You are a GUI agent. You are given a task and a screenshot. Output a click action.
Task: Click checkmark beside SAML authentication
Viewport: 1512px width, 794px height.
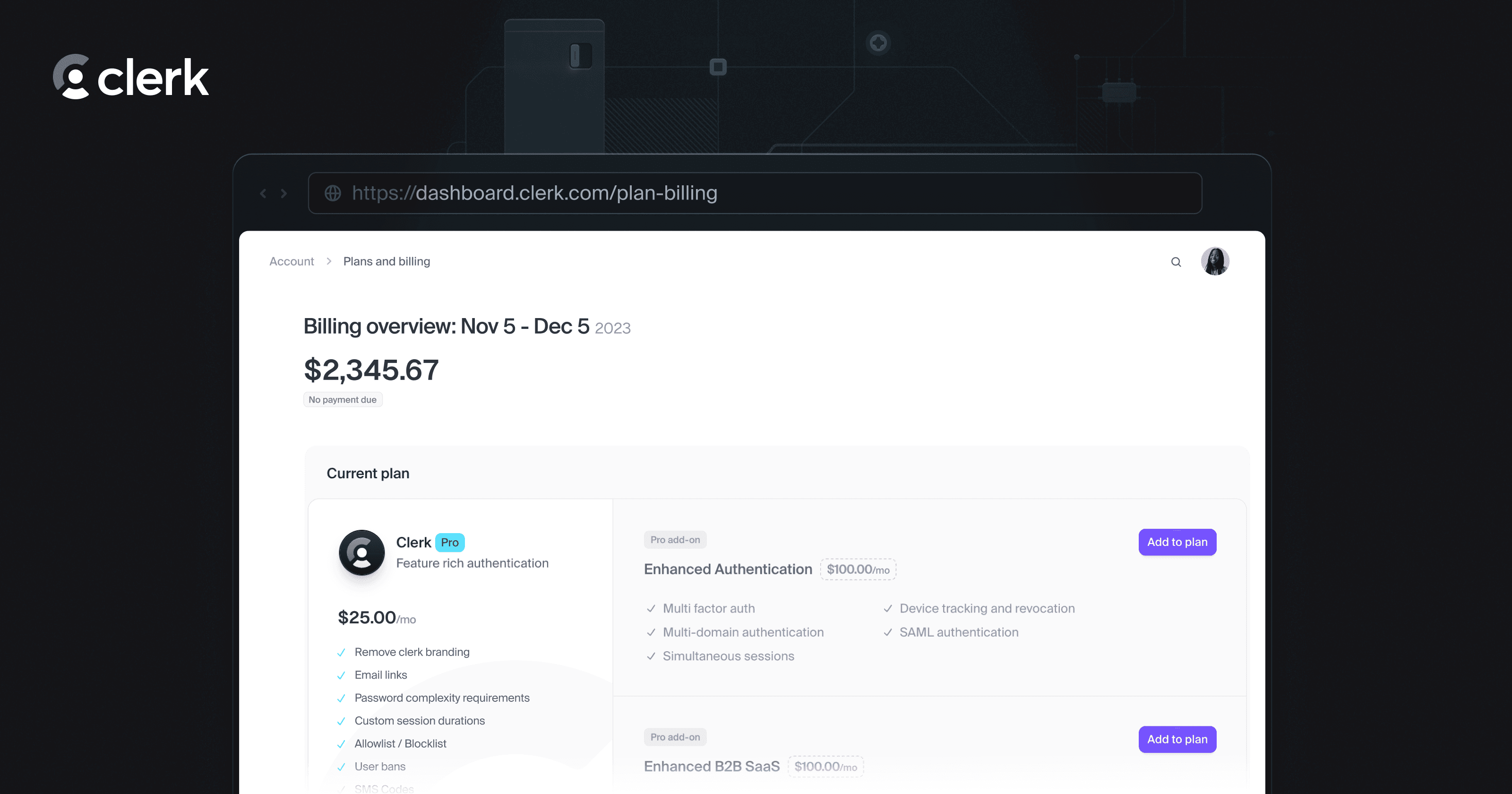(x=888, y=632)
